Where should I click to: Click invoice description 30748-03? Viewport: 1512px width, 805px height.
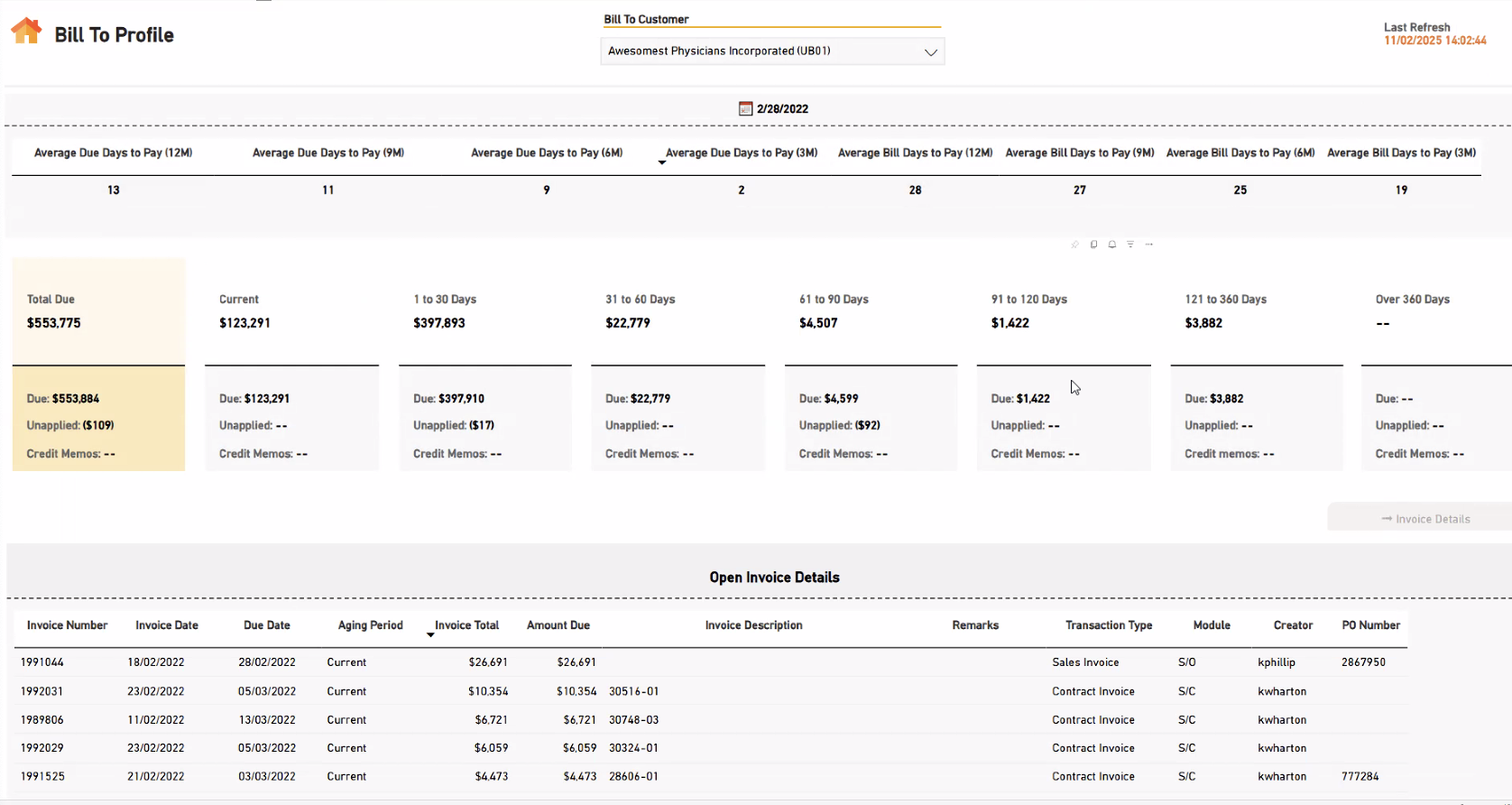click(634, 720)
